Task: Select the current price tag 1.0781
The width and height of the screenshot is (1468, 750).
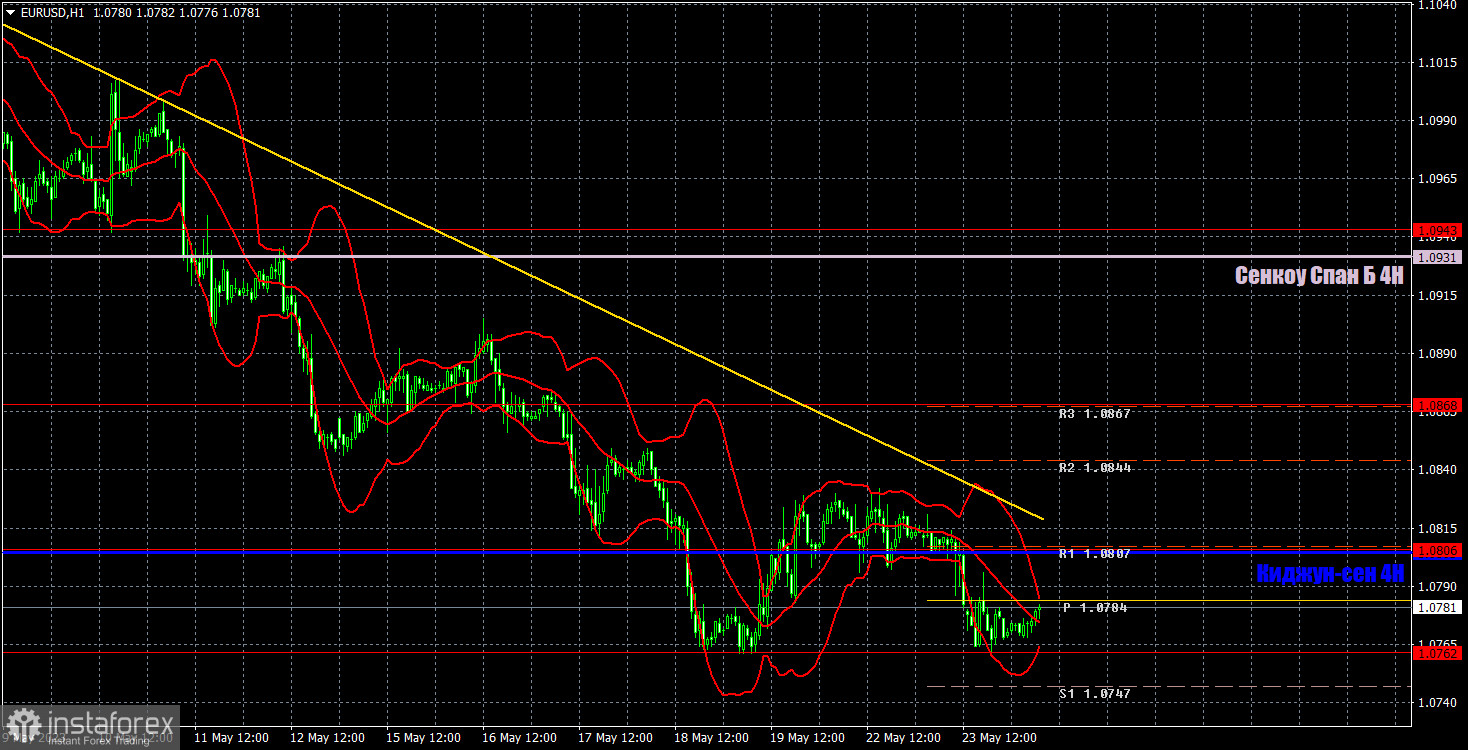Action: [x=1439, y=607]
